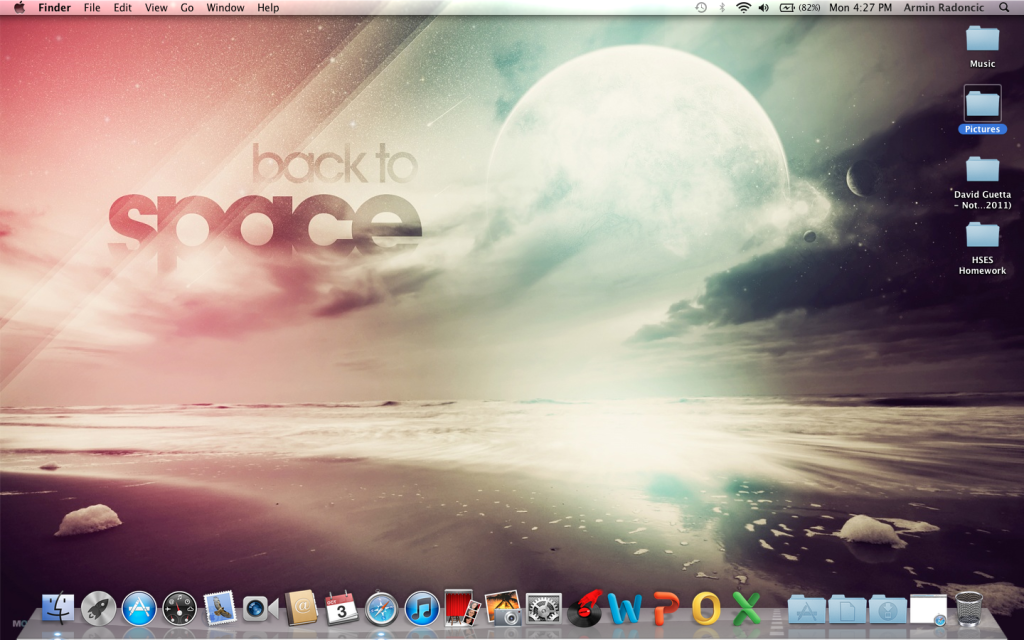Open the Wi-Fi status menu

pyautogui.click(x=743, y=8)
